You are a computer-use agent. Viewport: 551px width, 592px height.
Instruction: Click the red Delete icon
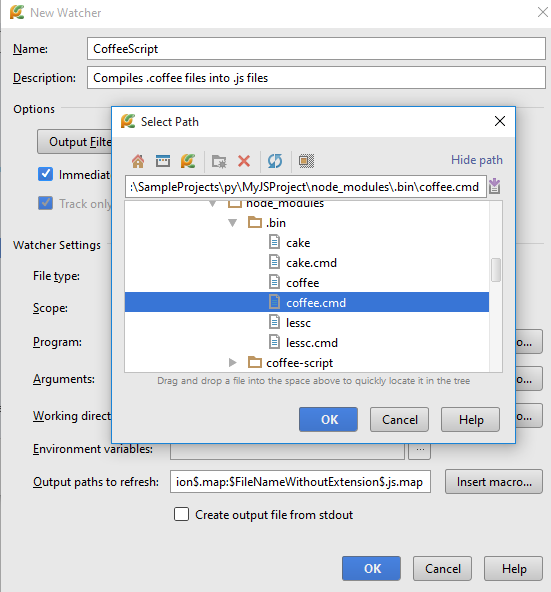[x=244, y=161]
